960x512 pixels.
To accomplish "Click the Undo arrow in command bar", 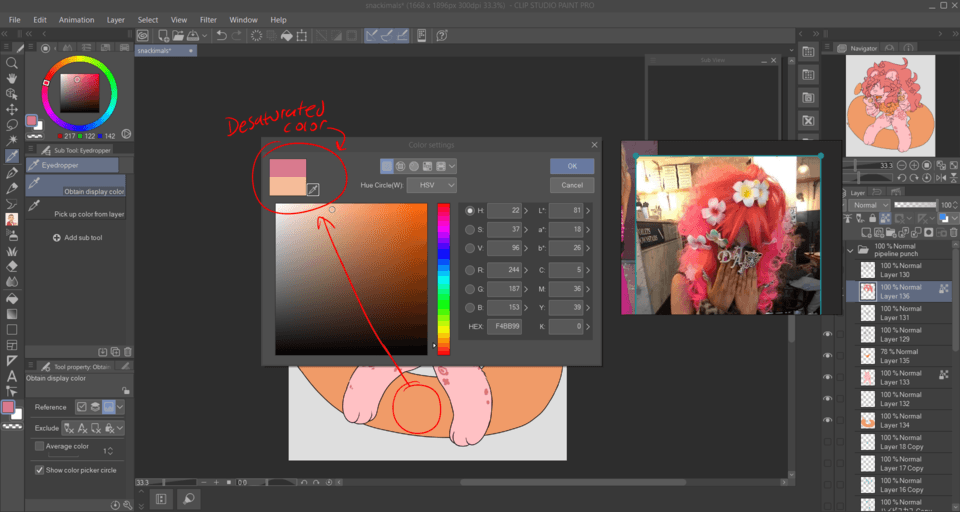I will coord(220,36).
